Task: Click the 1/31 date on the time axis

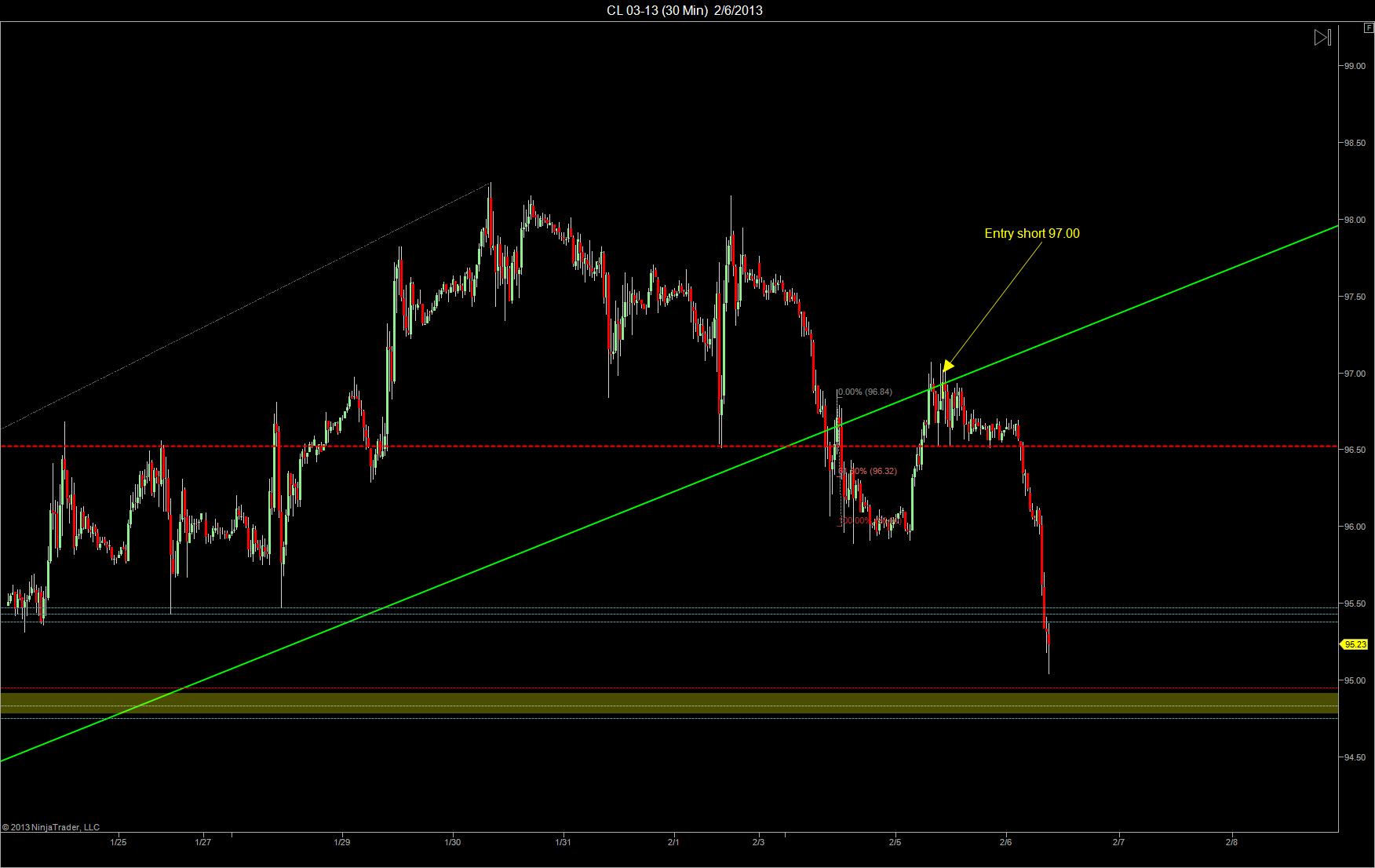Action: coord(563,842)
